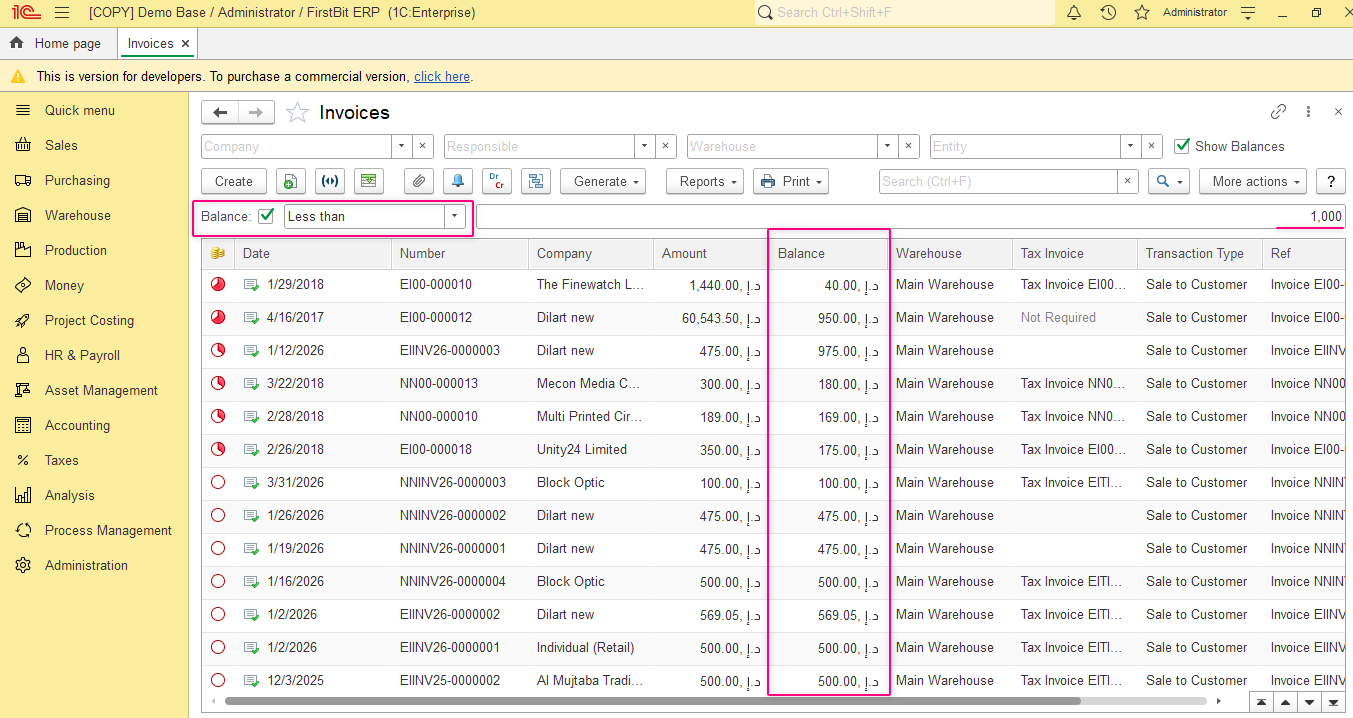Open favorites star in title bar
The width and height of the screenshot is (1353, 718).
coord(1142,13)
